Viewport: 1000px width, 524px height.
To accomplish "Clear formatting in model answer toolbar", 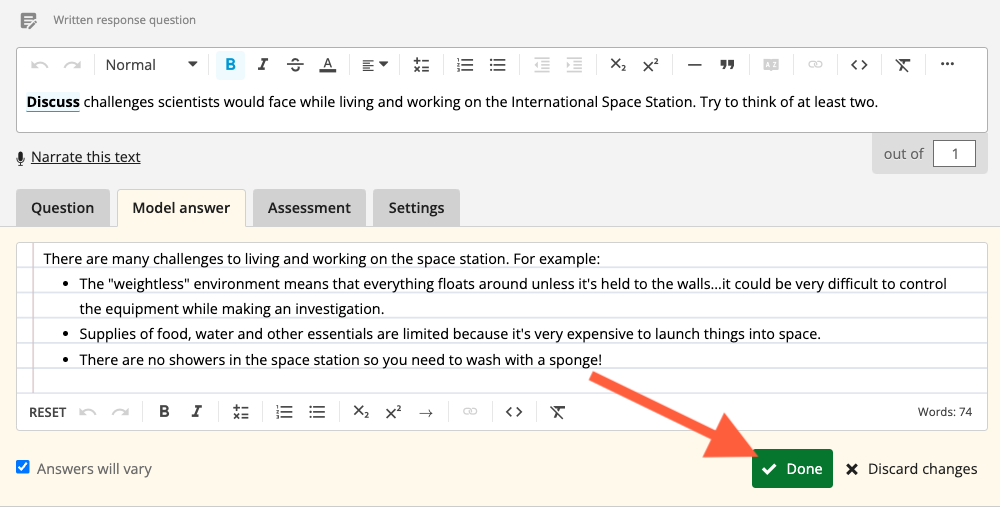I will coord(557,412).
